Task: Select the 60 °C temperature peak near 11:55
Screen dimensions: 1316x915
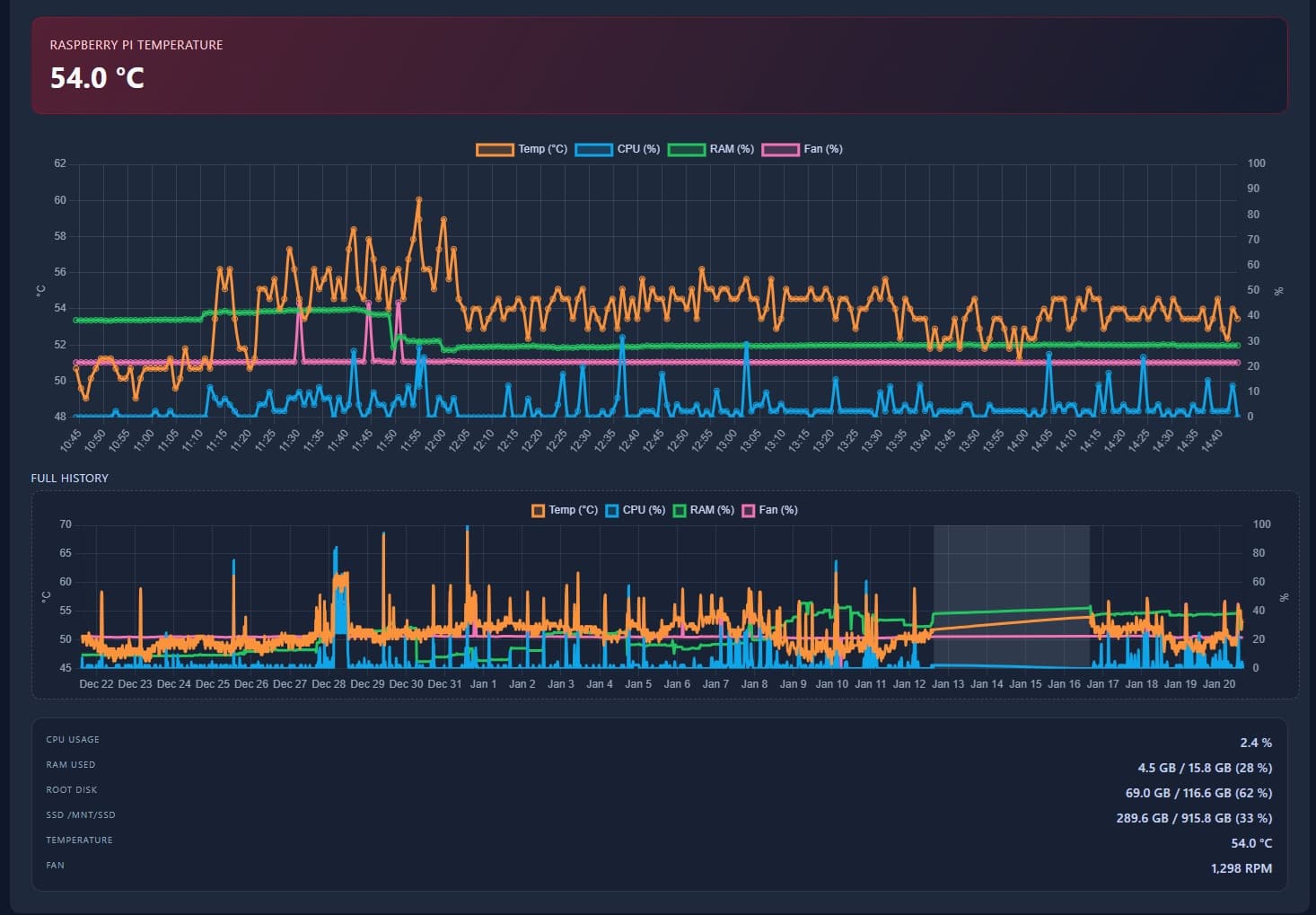Action: click(419, 197)
